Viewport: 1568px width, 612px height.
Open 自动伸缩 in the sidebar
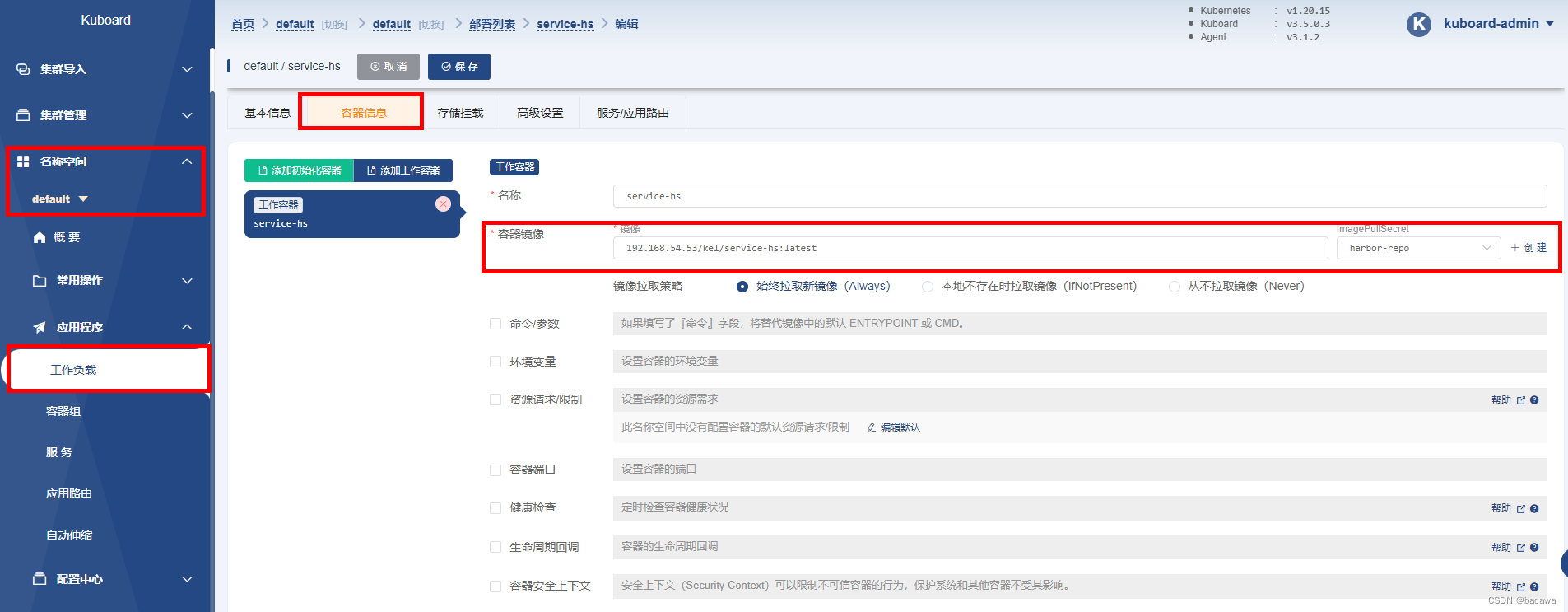(x=69, y=535)
